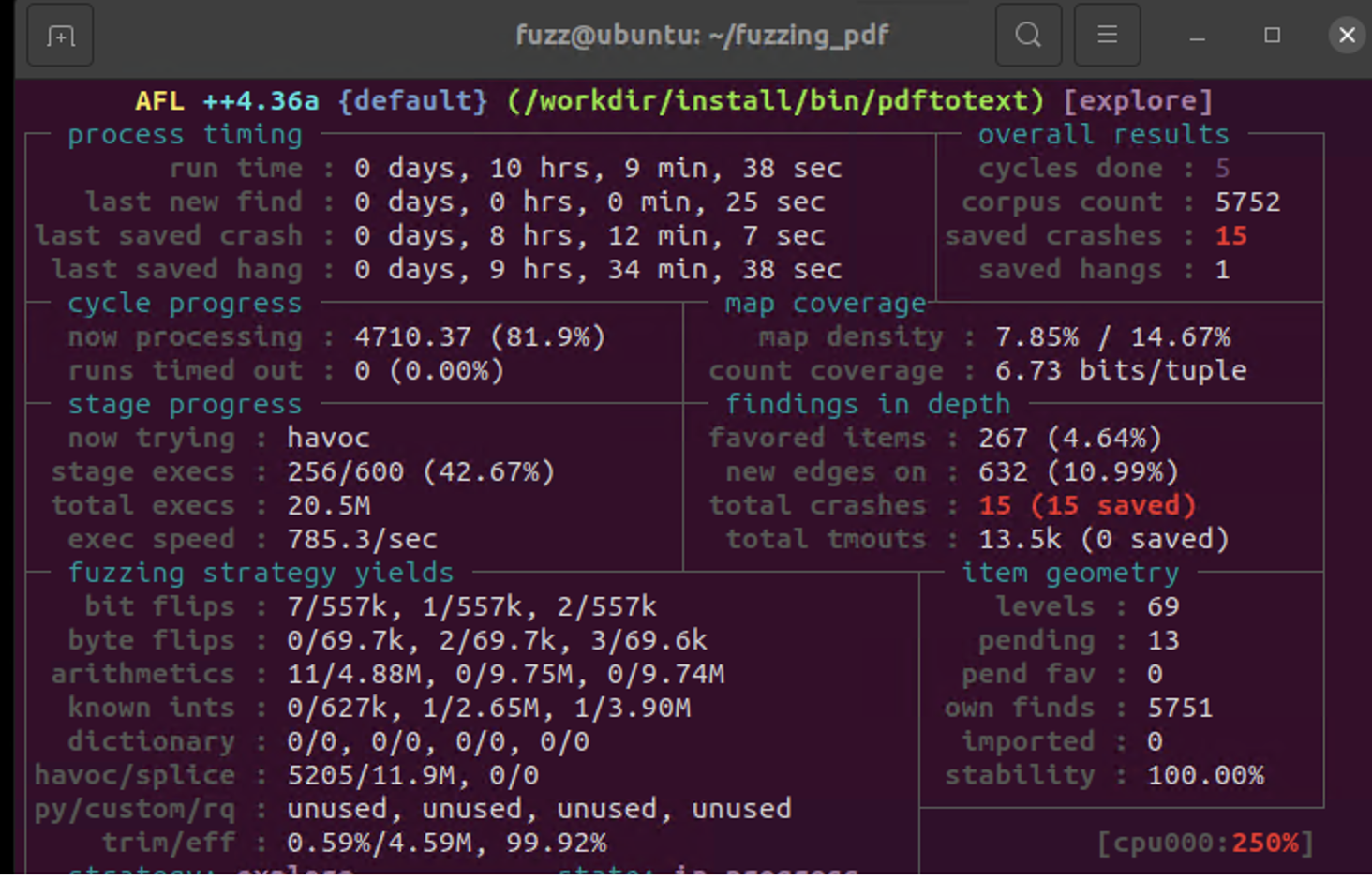
Task: Minimize the terminal window
Action: pyautogui.click(x=1197, y=37)
